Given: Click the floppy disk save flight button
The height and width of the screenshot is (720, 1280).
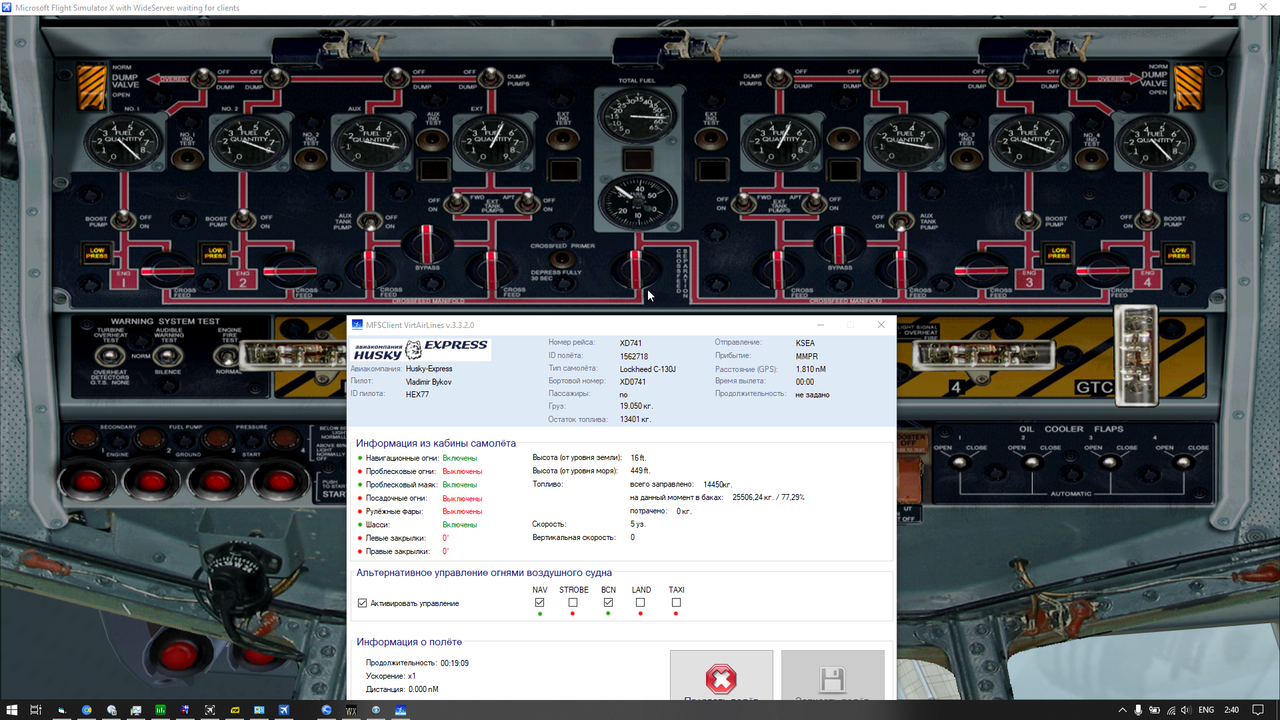Looking at the screenshot, I should [832, 676].
